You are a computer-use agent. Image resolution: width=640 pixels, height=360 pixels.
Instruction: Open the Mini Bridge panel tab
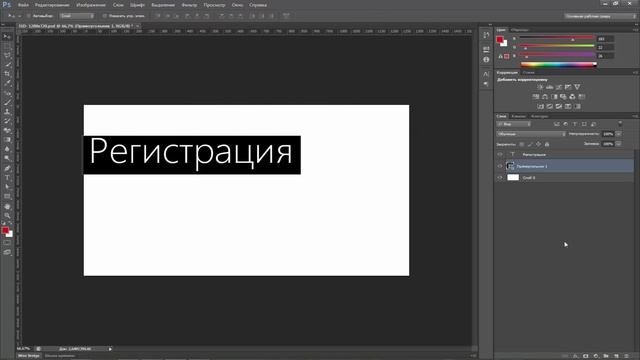pyautogui.click(x=29, y=356)
